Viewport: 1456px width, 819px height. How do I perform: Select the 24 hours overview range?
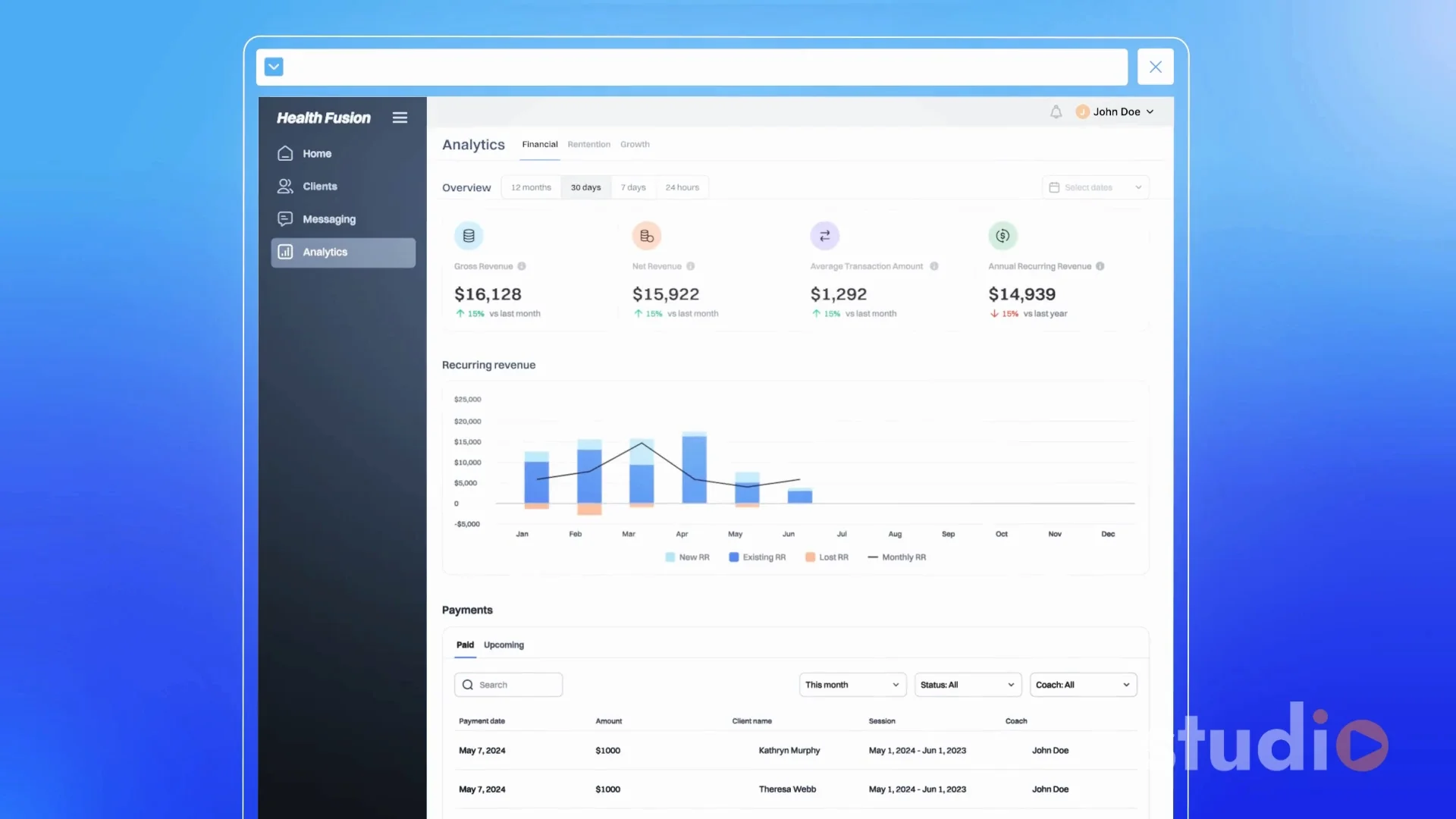click(682, 187)
